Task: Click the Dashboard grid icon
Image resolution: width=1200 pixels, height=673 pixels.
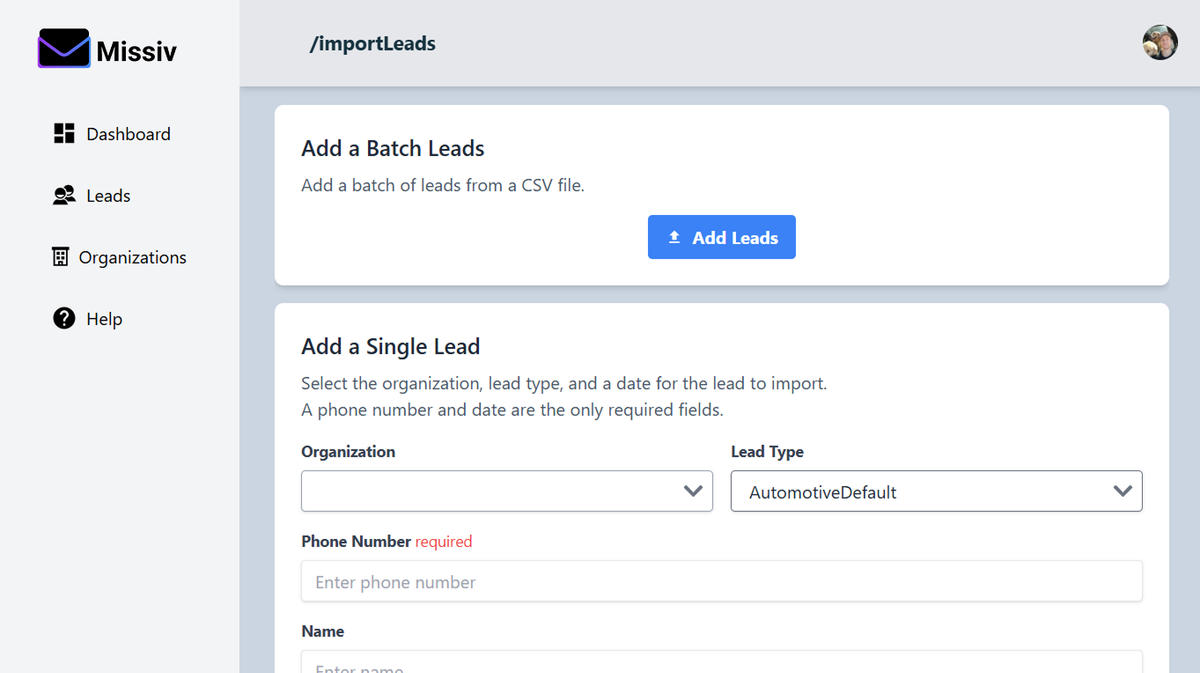Action: 64,134
